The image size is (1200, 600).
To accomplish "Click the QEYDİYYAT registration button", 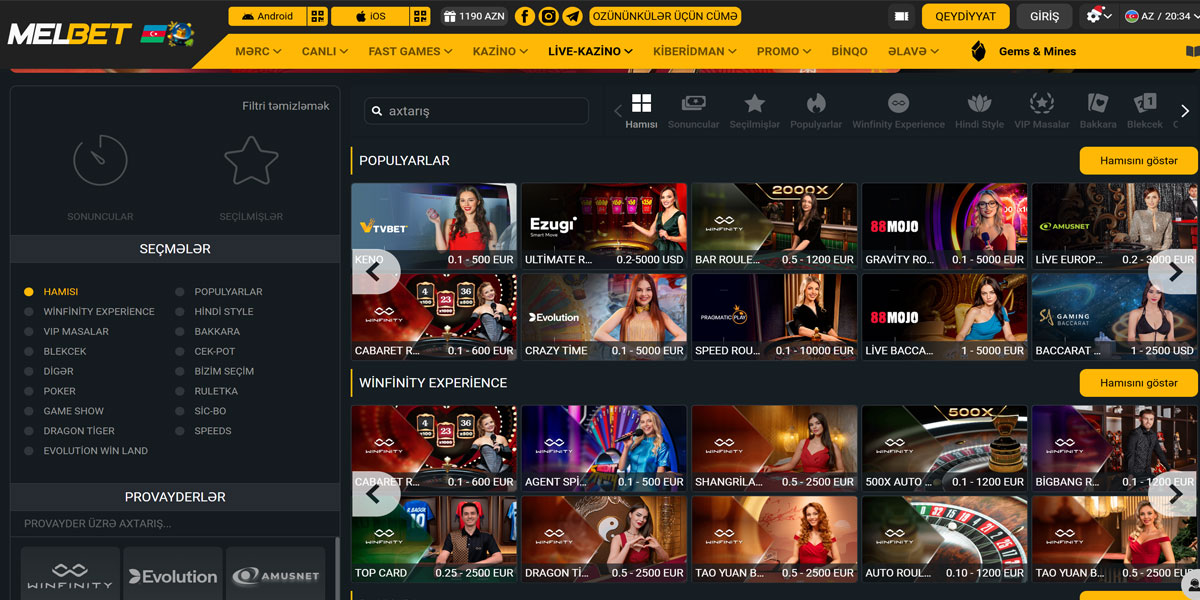I will (x=964, y=16).
